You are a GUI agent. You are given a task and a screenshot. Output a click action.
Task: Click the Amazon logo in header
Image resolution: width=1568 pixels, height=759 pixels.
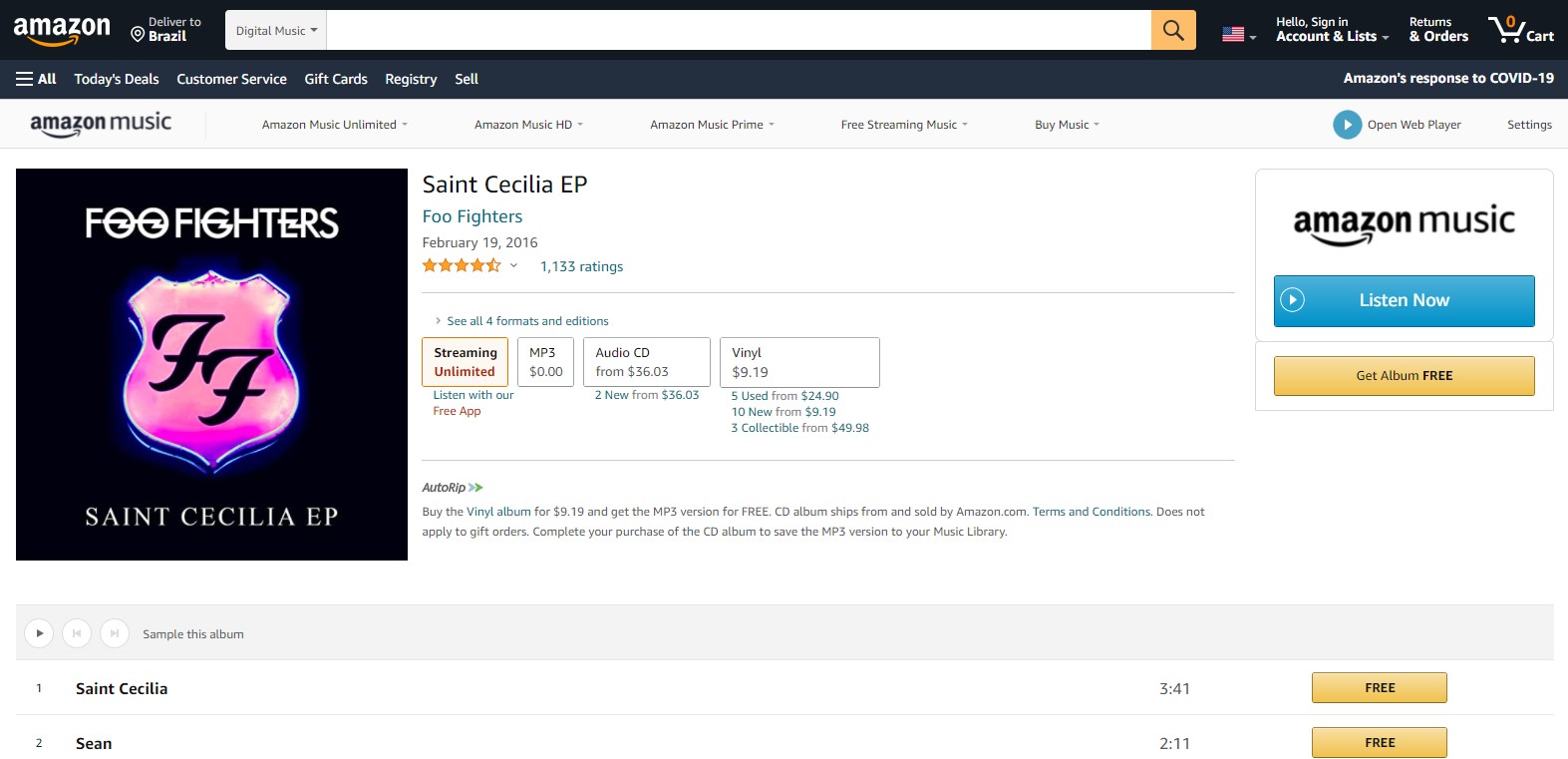click(x=62, y=30)
